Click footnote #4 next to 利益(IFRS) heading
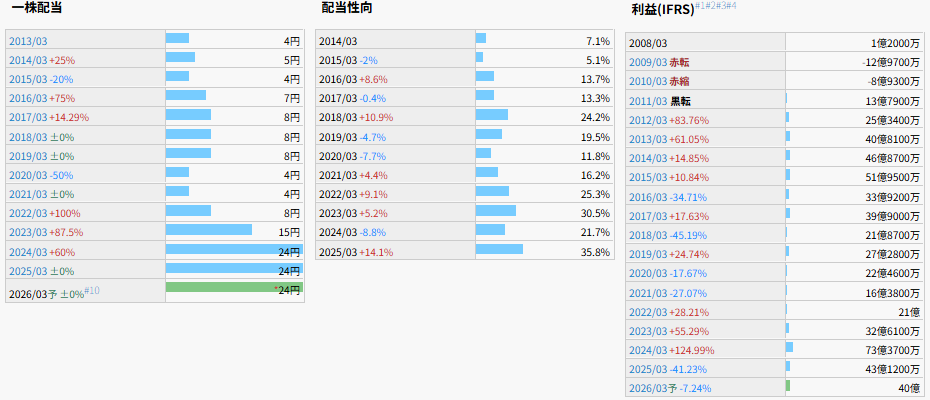Viewport: 930px width, 400px height. tap(731, 6)
